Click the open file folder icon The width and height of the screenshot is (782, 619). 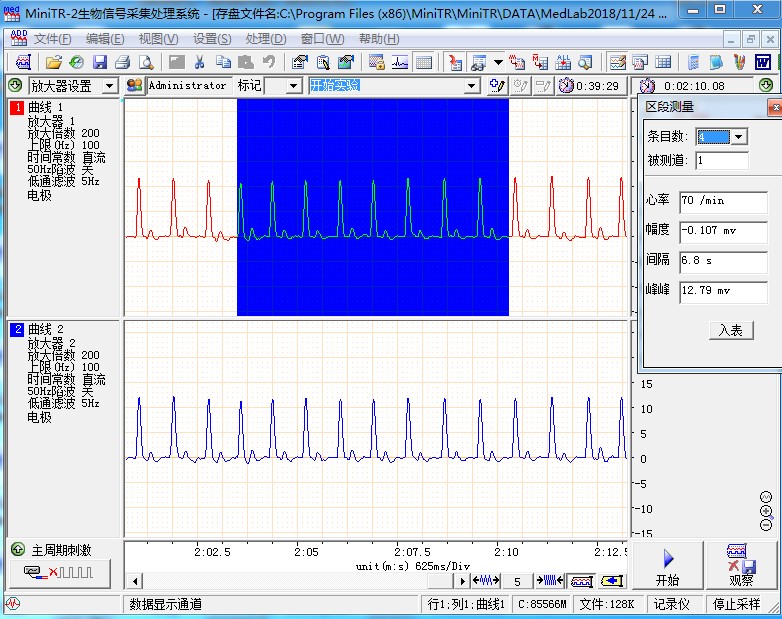click(54, 62)
